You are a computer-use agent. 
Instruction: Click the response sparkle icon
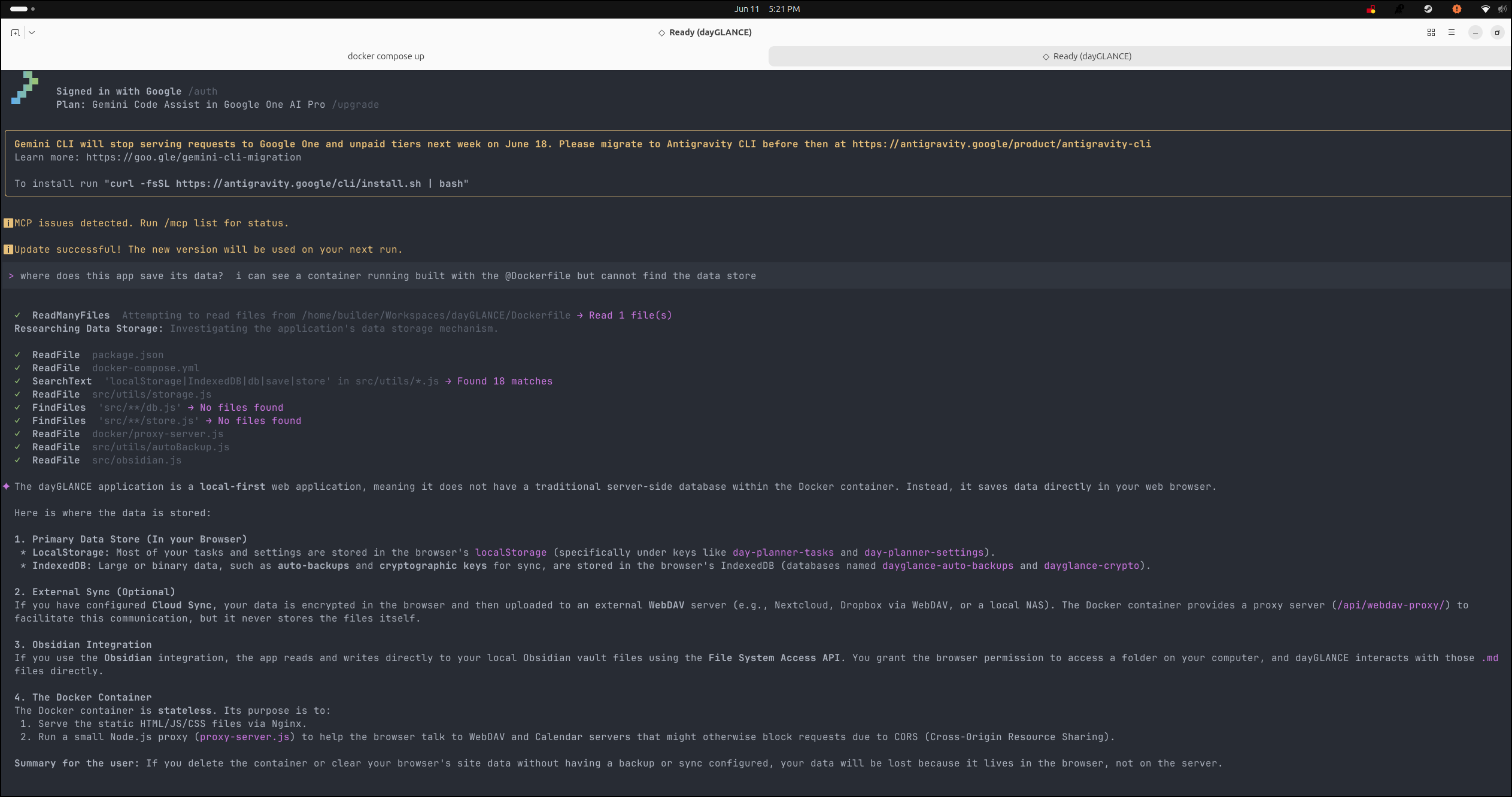tap(7, 486)
